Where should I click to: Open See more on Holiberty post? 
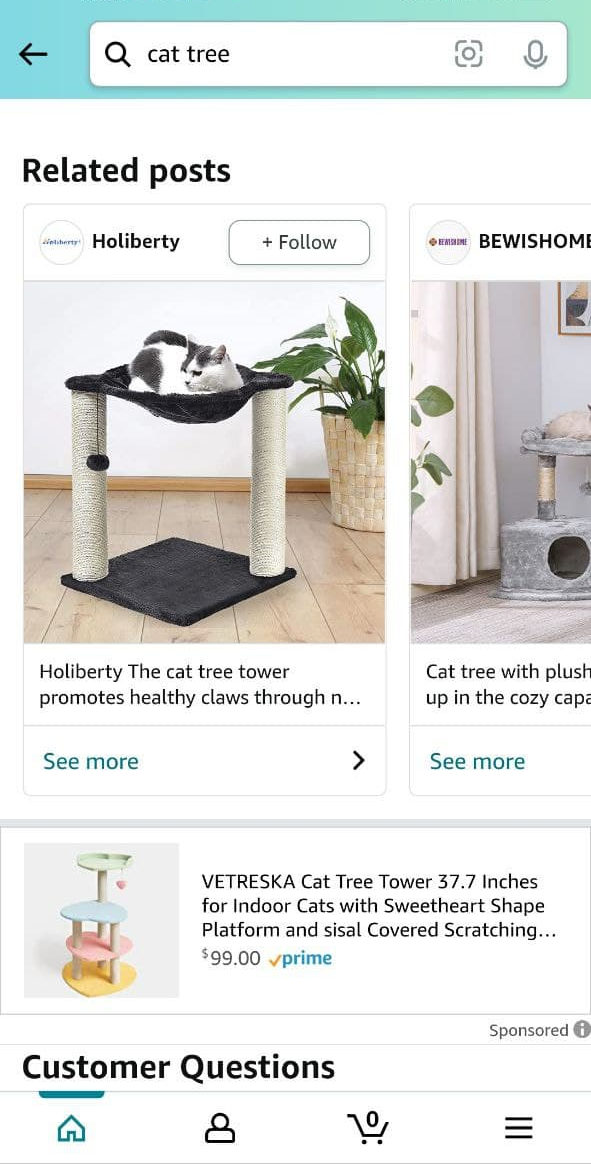coord(91,761)
